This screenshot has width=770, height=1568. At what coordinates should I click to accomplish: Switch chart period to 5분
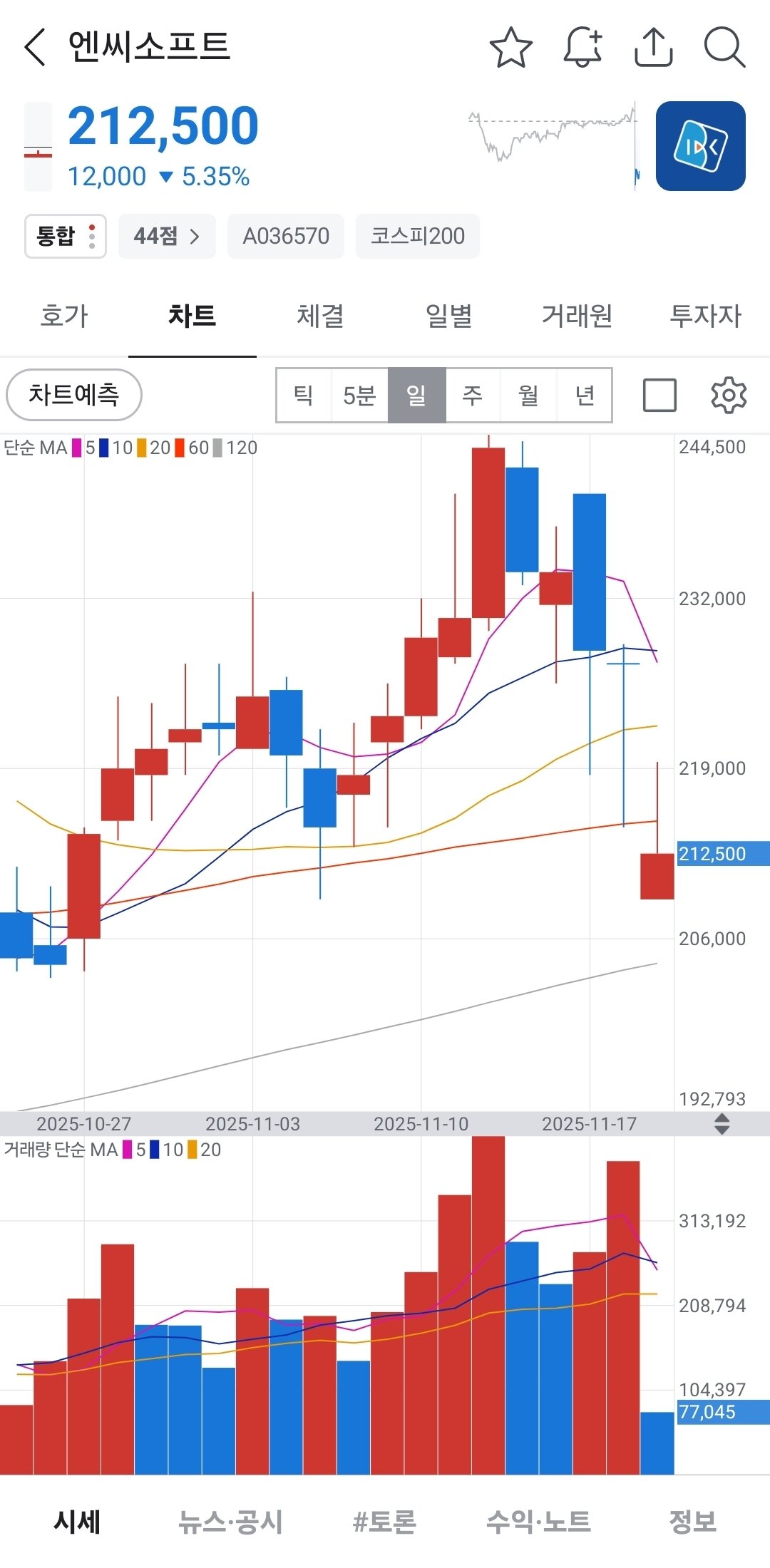point(359,396)
